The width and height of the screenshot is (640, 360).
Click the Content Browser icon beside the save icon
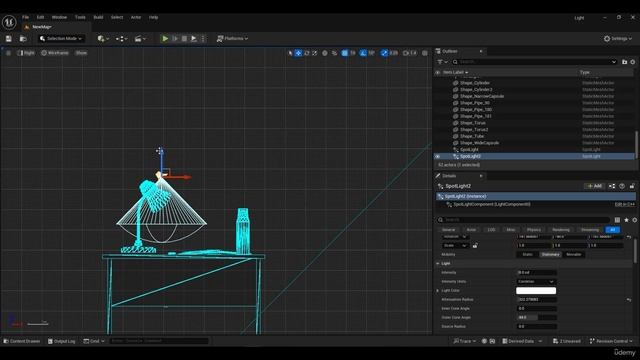pos(23,38)
